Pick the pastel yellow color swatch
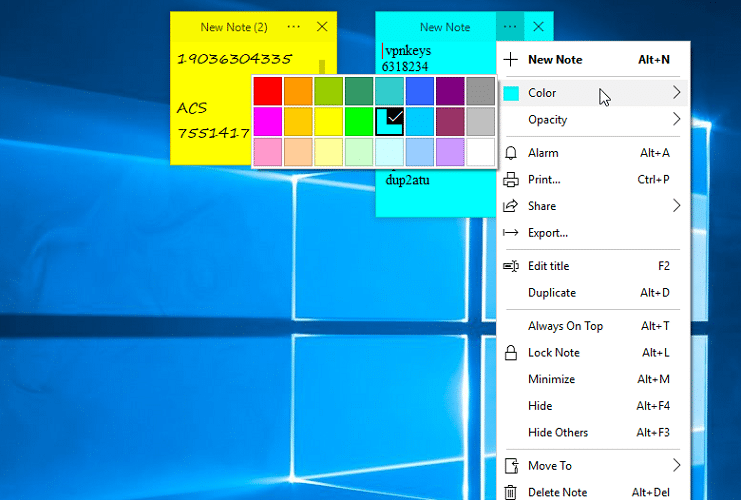This screenshot has width=741, height=500. click(x=328, y=152)
